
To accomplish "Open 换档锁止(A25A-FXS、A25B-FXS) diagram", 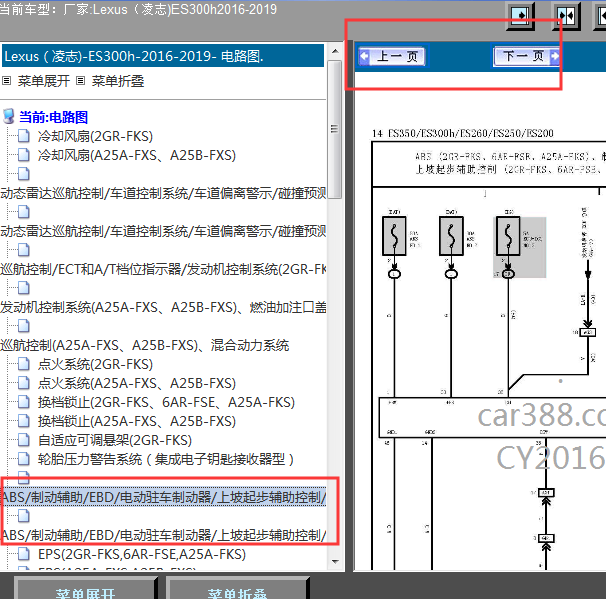I will pyautogui.click(x=137, y=421).
